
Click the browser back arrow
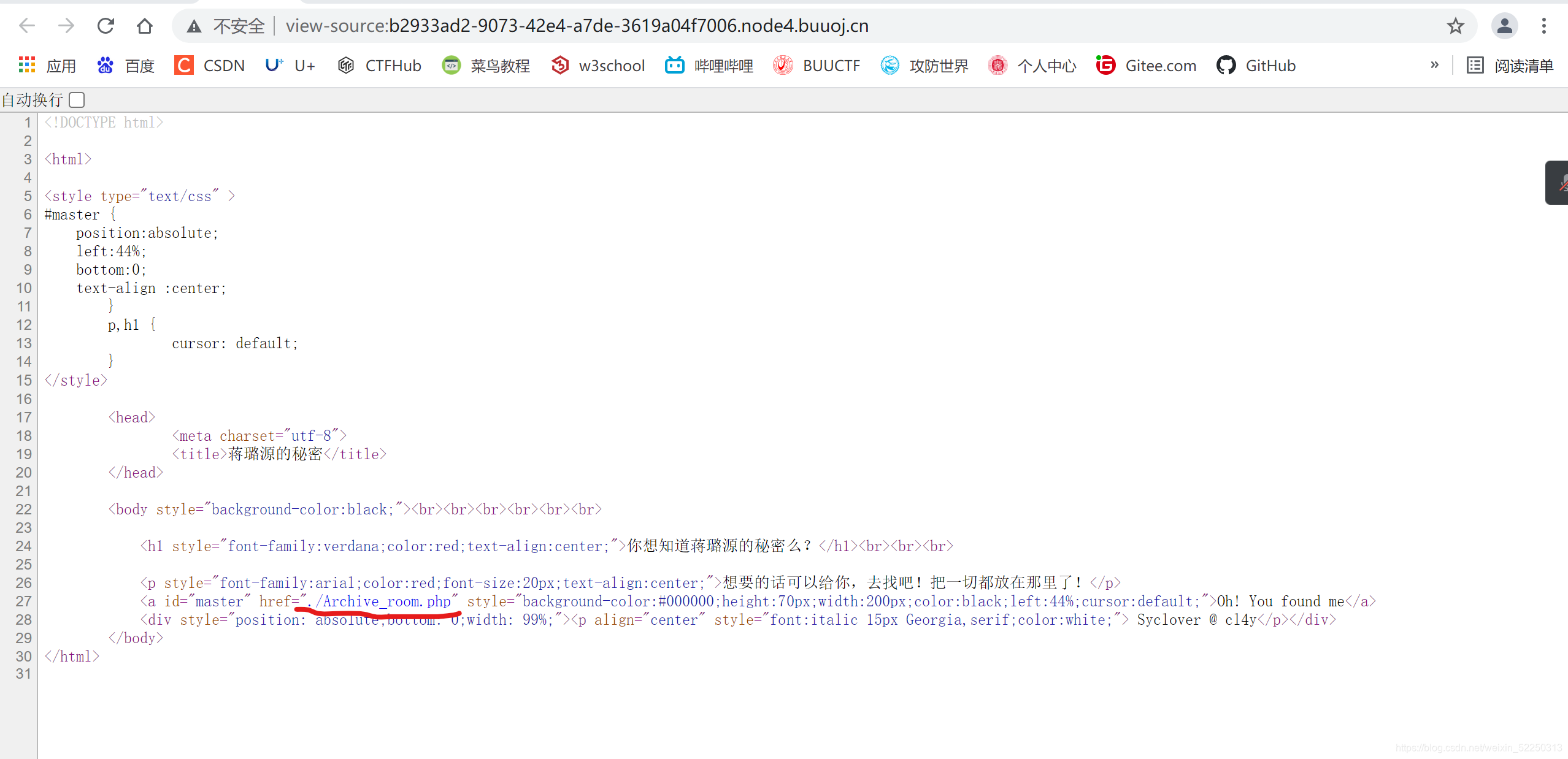[27, 26]
